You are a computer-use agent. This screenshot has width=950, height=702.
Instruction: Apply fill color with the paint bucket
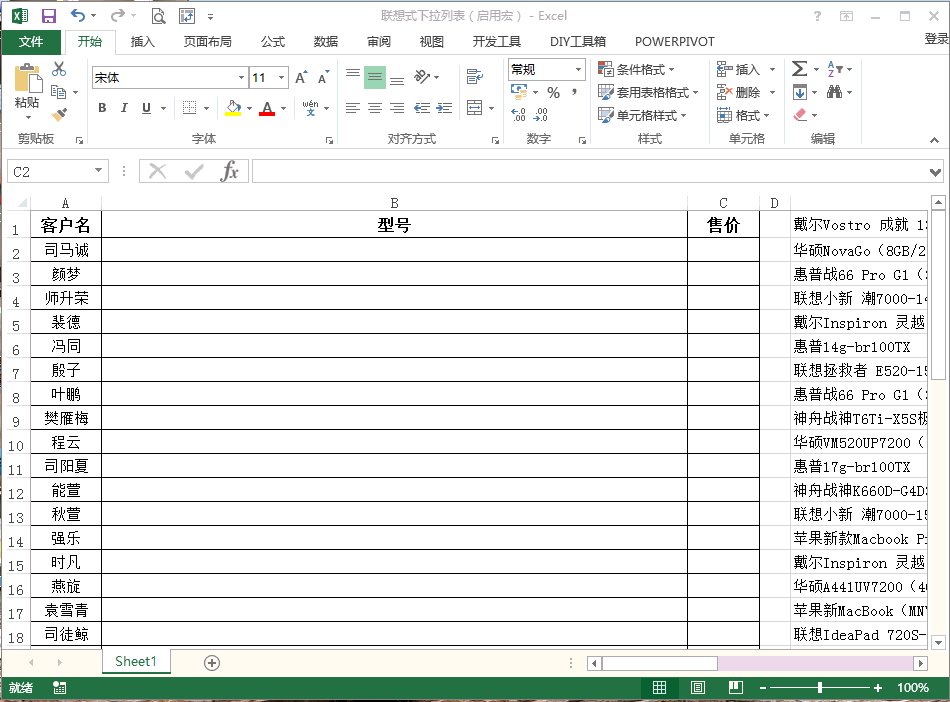(x=233, y=108)
